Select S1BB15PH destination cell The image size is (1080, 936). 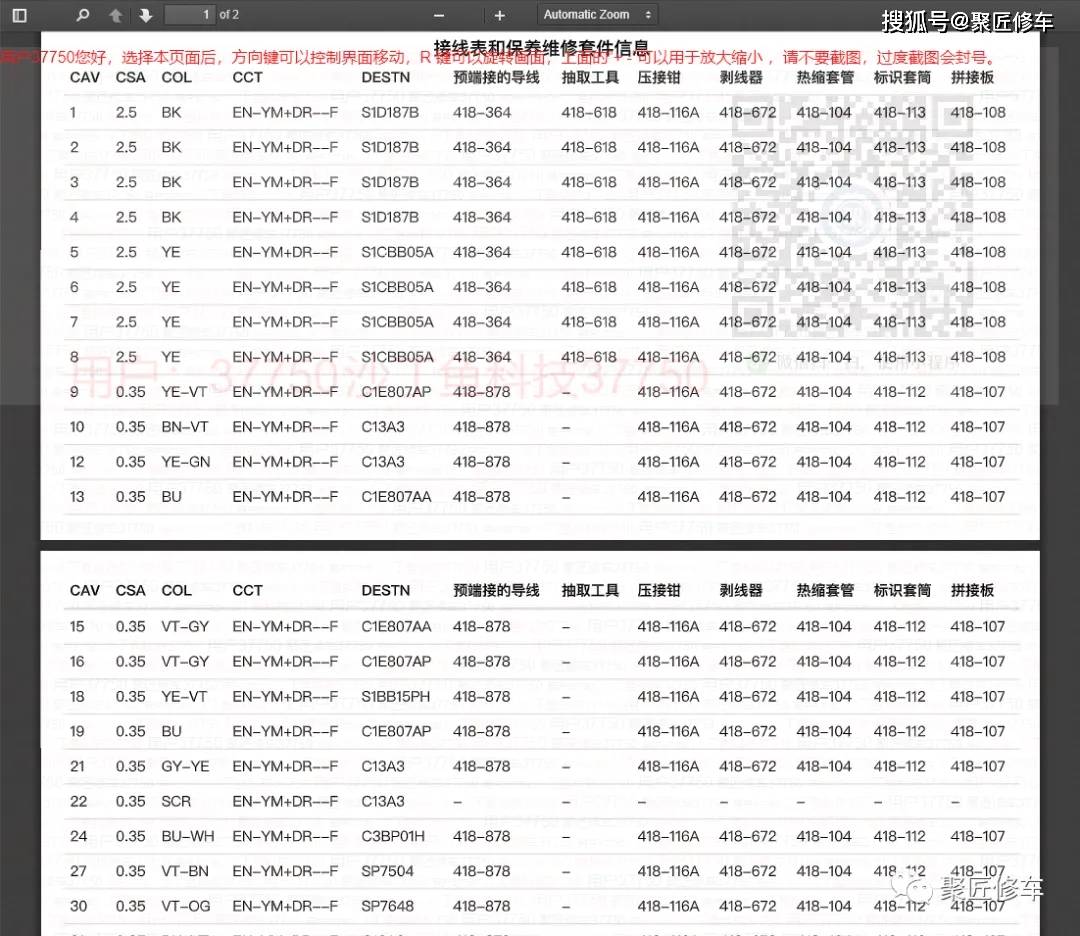point(395,696)
